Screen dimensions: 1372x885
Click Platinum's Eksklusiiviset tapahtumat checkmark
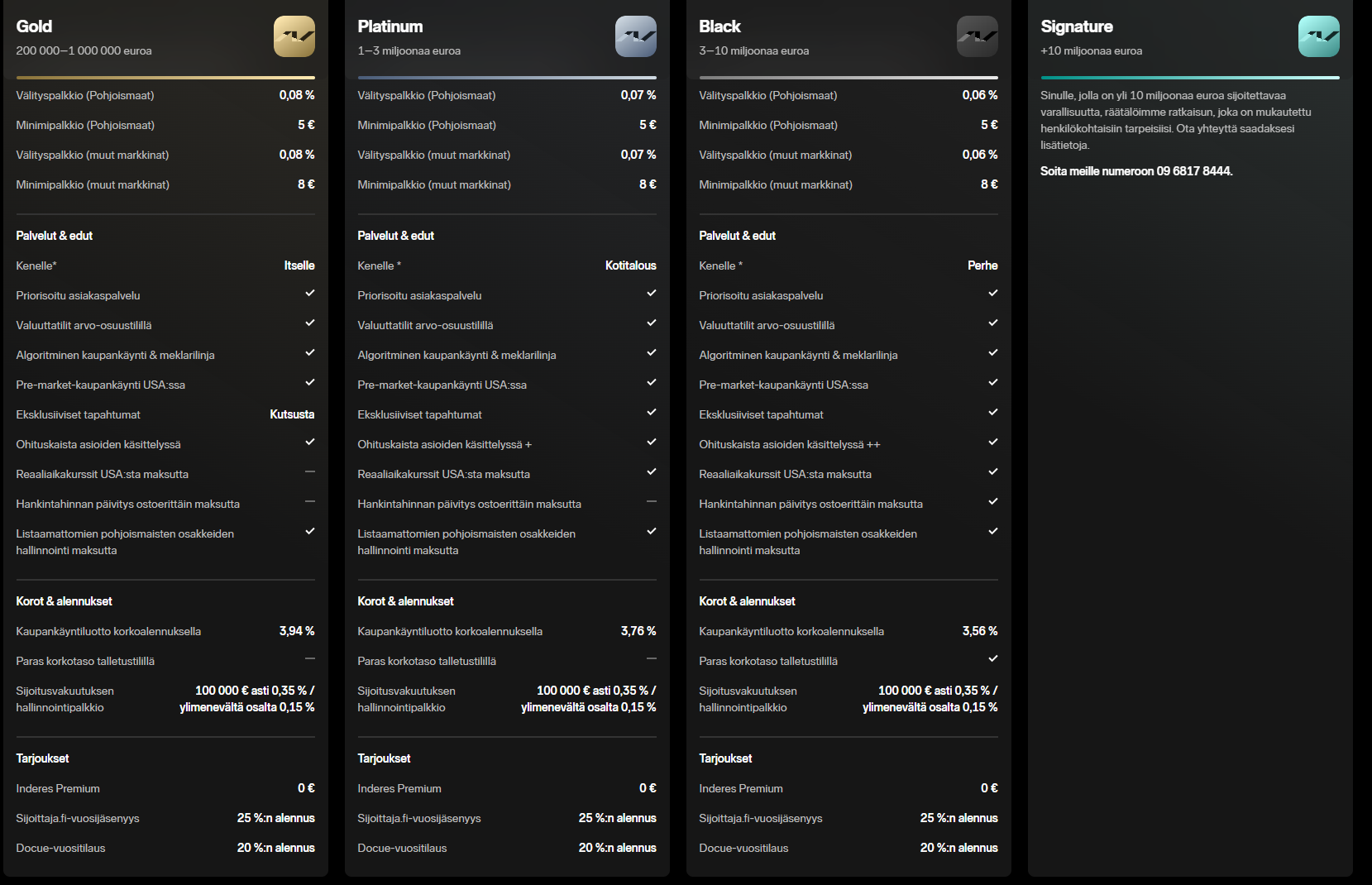click(x=652, y=413)
